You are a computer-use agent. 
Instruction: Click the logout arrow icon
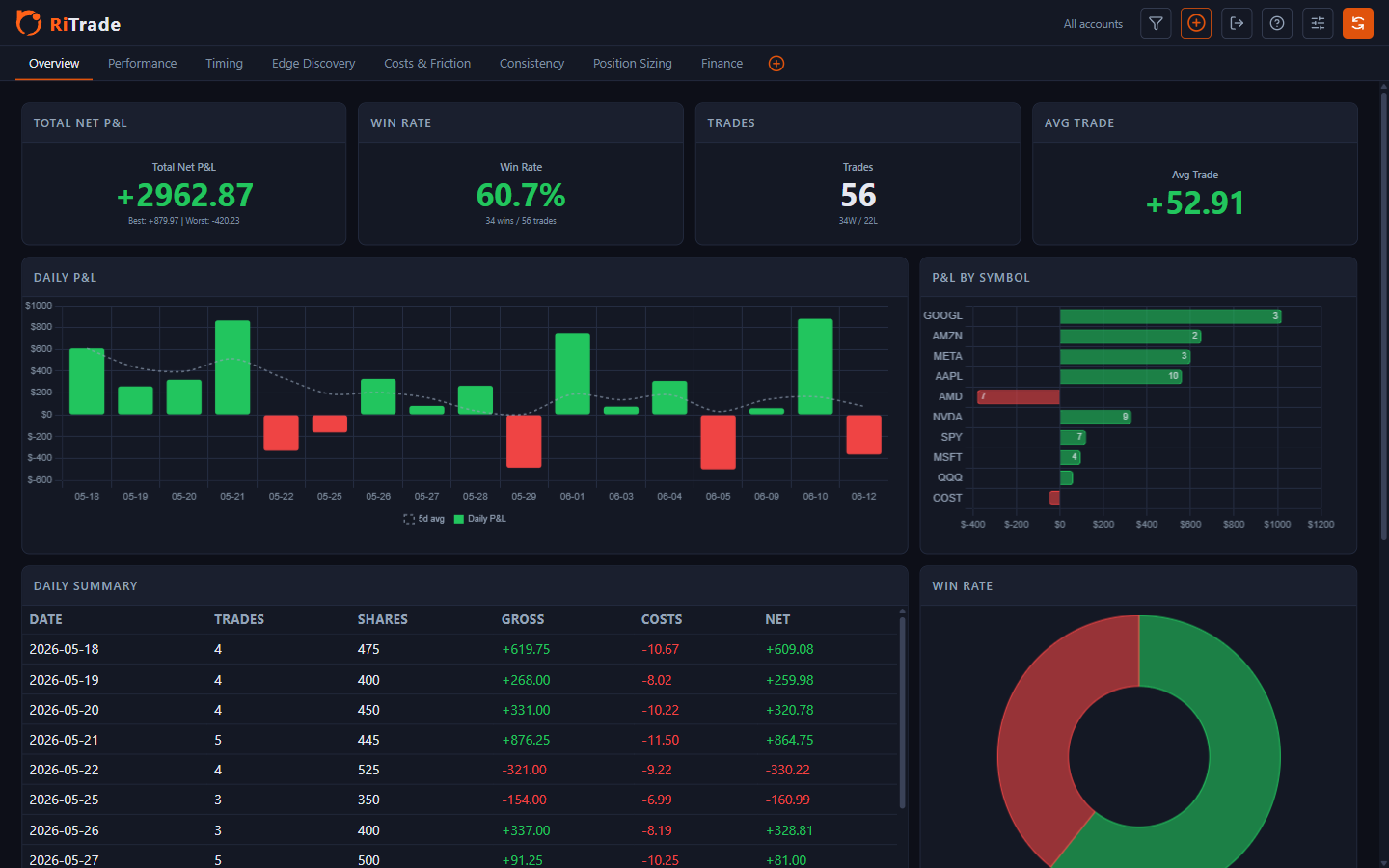1237,23
